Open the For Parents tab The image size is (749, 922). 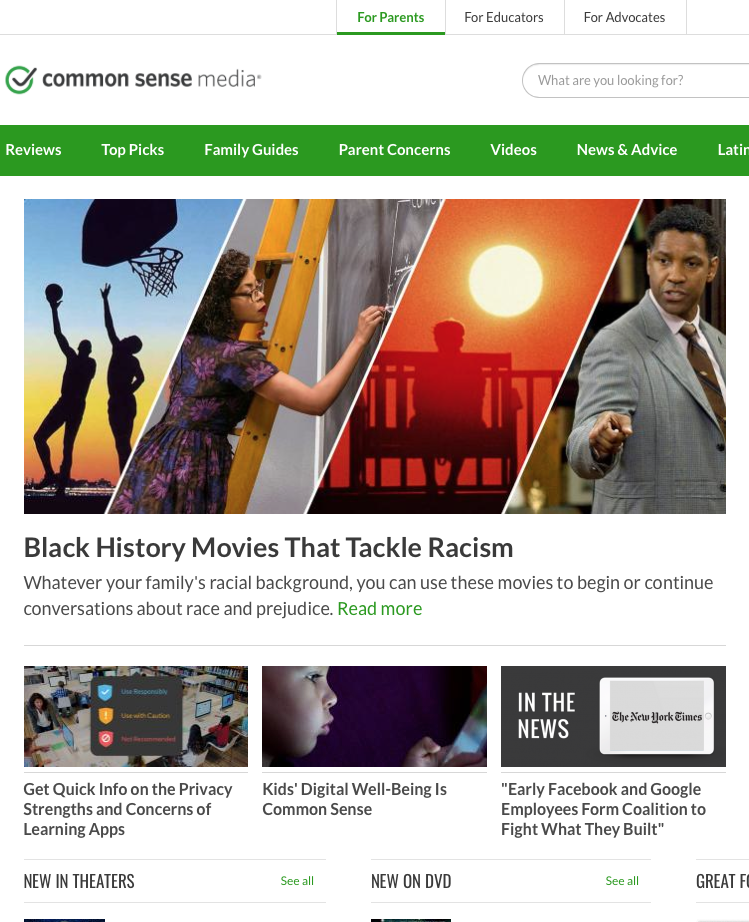coord(390,17)
